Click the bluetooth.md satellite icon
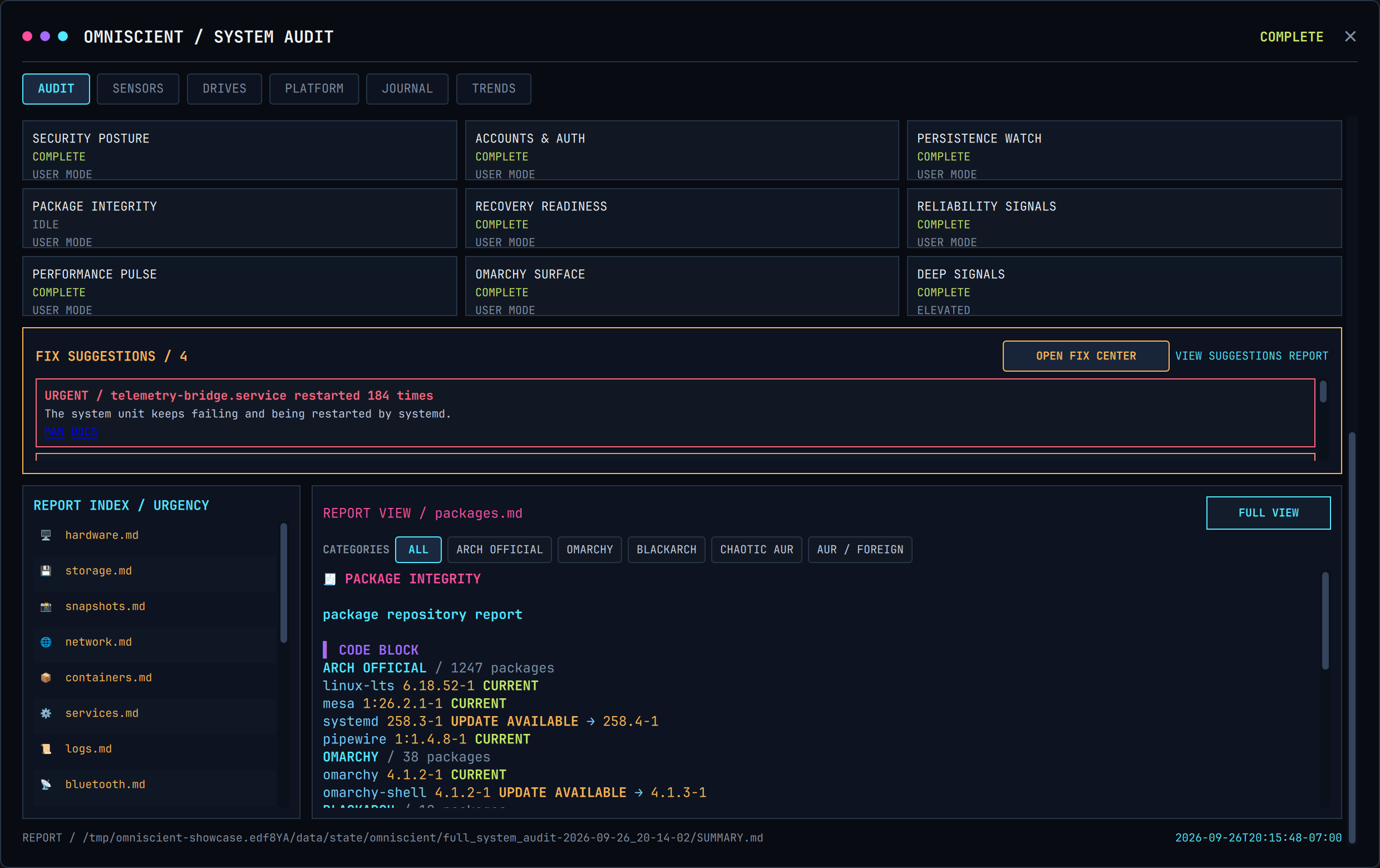Screen dimensions: 1380x868 click(x=46, y=785)
